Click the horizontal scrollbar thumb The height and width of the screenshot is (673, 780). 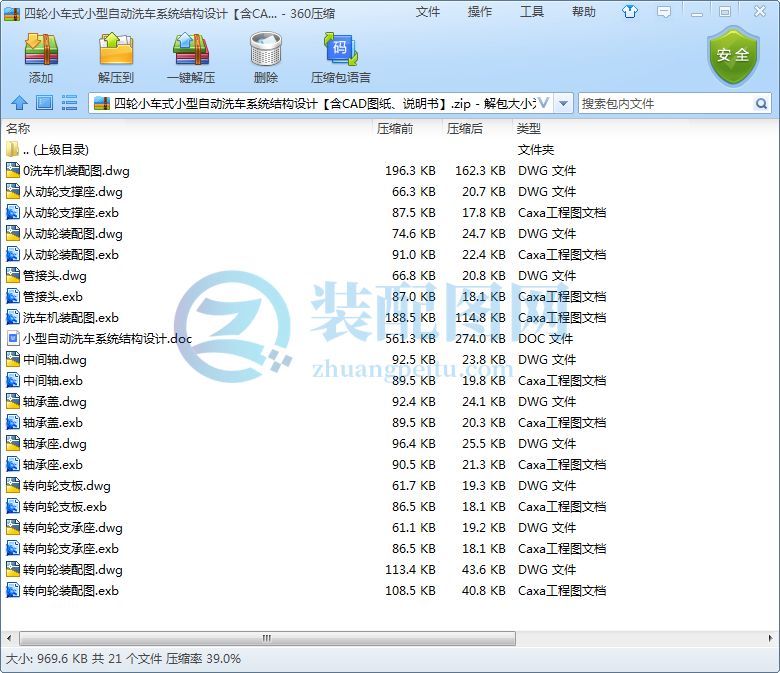pos(267,638)
